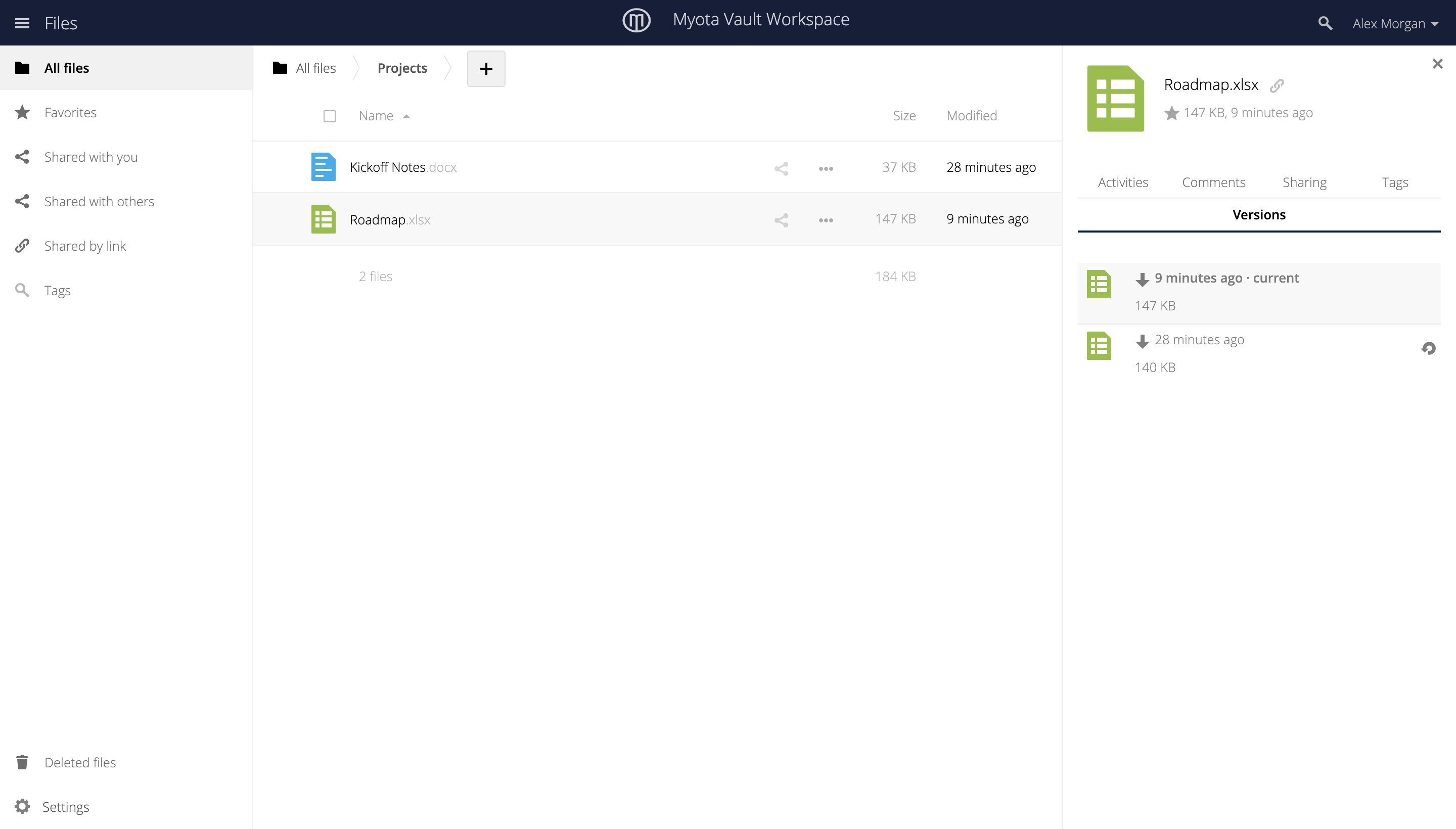This screenshot has width=1456, height=829.
Task: Toggle Name column sort order arrow
Action: click(406, 116)
